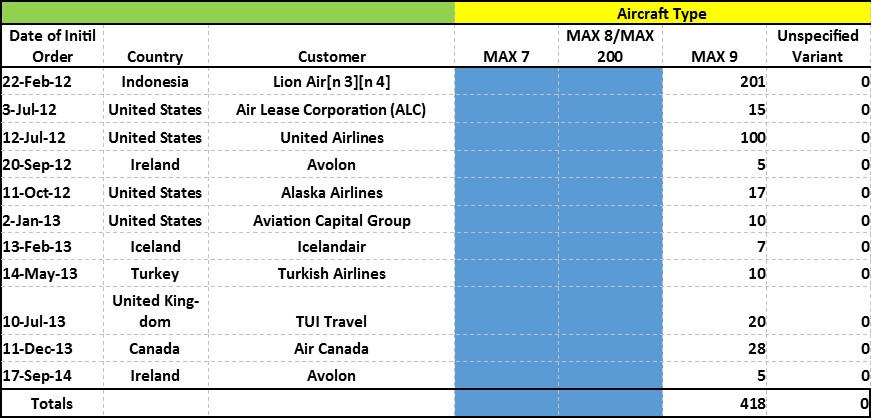Click the MAX 9 value 201 cell
The height and width of the screenshot is (418, 871).
(x=714, y=82)
